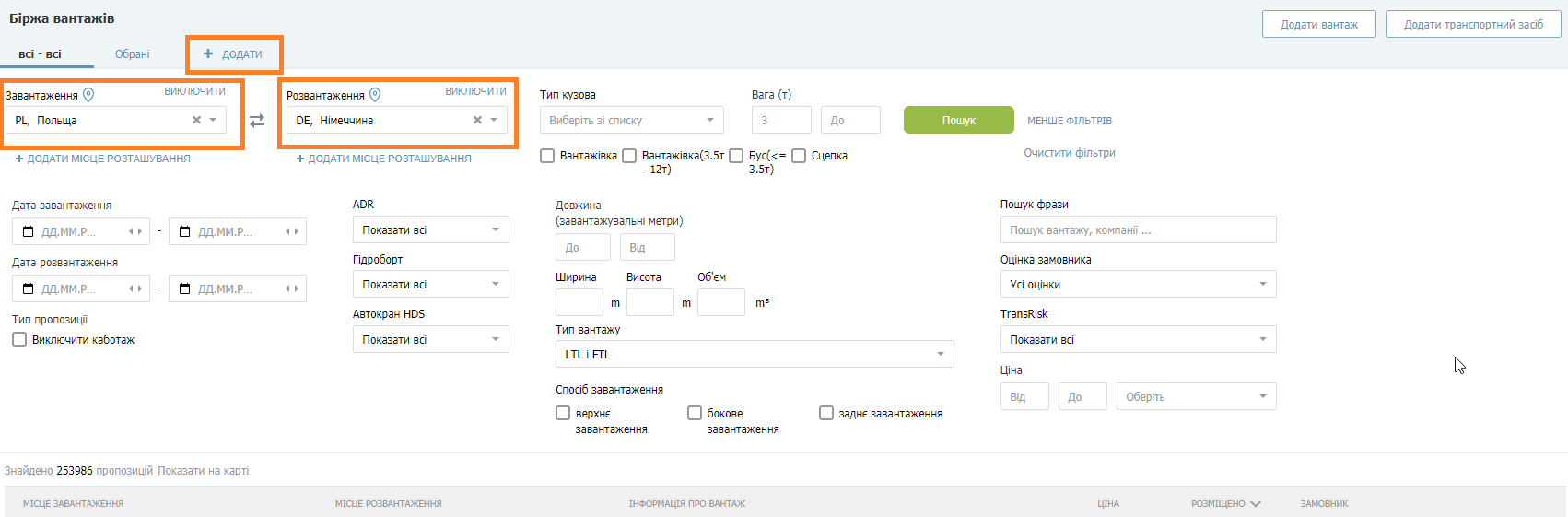This screenshot has height=517, width=1568.
Task: Click ВИКЛЮЧИТИ above Розвантаження field
Action: [x=475, y=91]
